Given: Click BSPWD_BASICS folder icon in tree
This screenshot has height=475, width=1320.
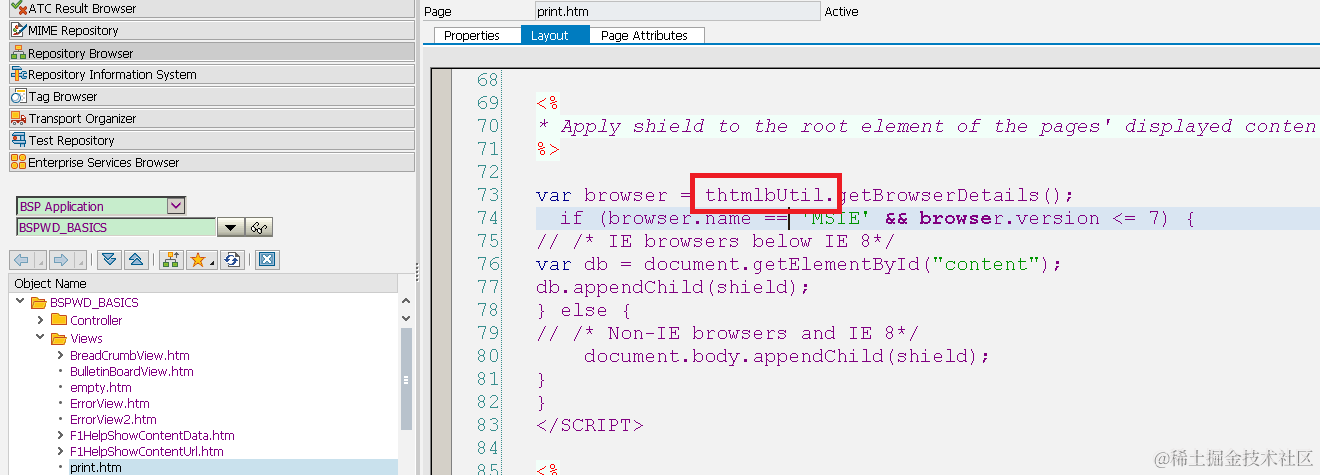Looking at the screenshot, I should click(x=39, y=302).
